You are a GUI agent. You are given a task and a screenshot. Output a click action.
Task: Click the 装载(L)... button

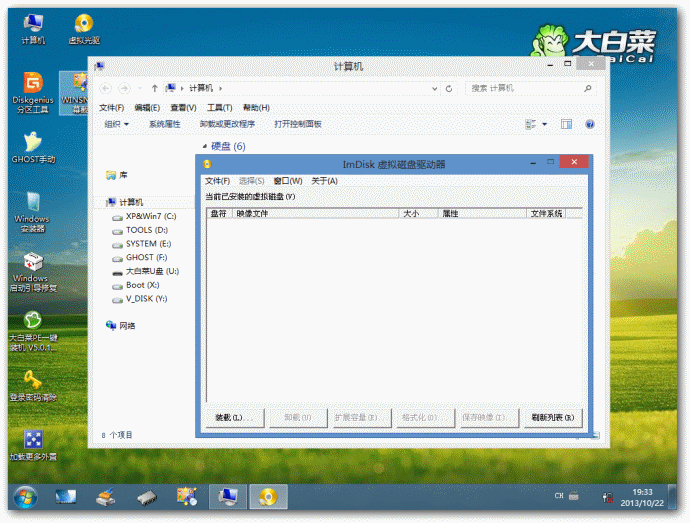(234, 417)
